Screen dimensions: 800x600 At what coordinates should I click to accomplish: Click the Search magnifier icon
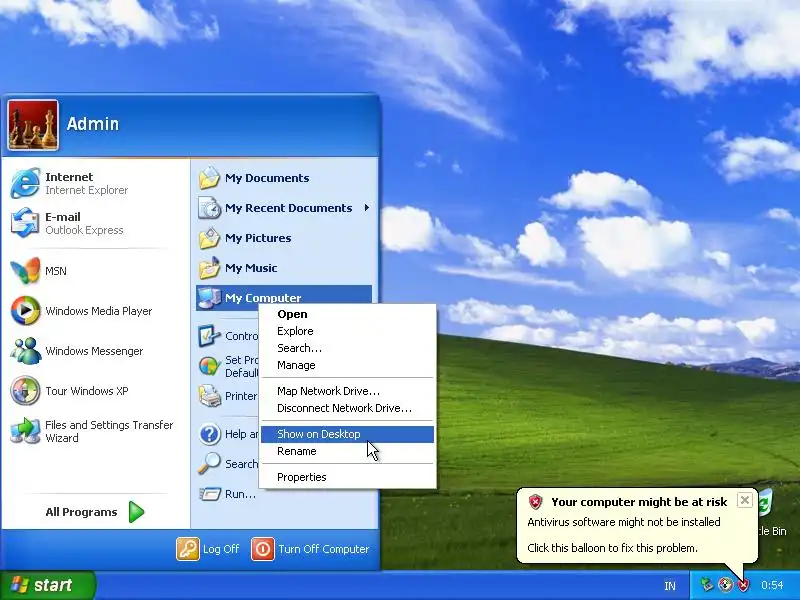(x=209, y=464)
